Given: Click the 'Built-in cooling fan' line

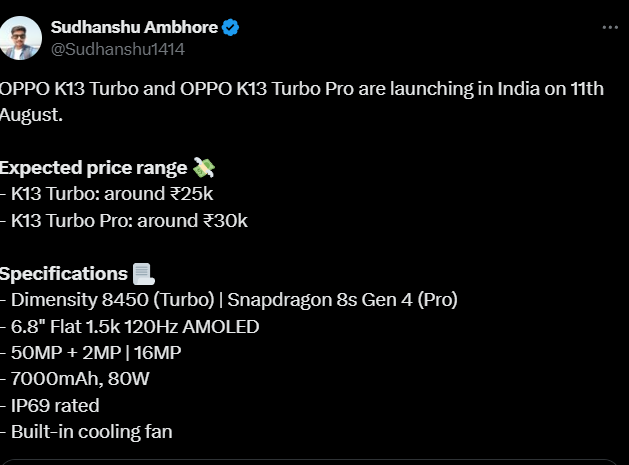Looking at the screenshot, I should (91, 432).
